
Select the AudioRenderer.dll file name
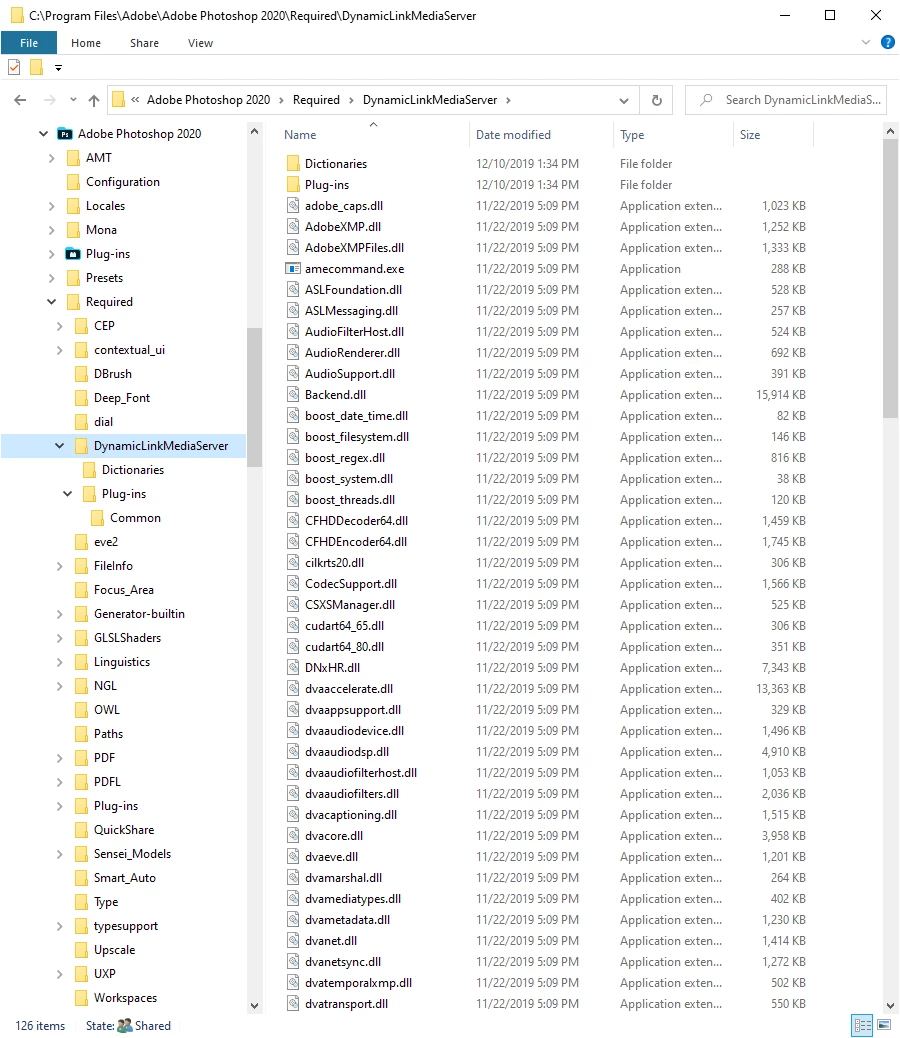pos(352,353)
